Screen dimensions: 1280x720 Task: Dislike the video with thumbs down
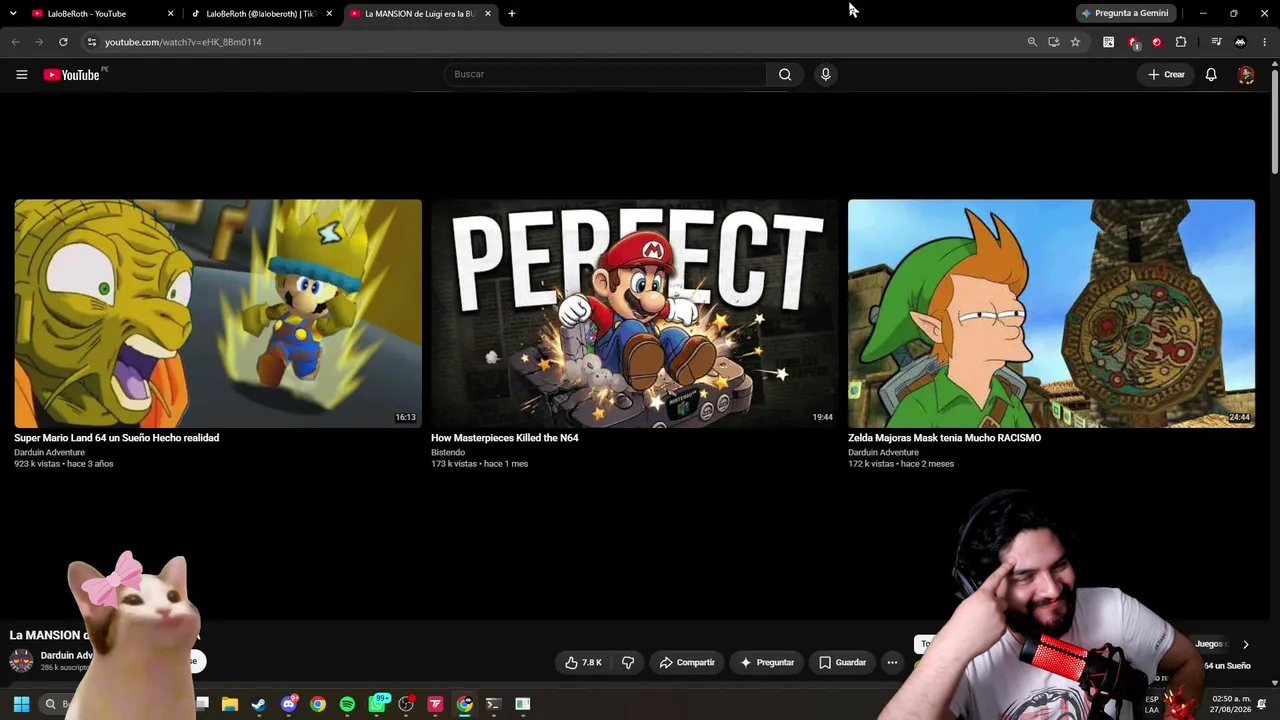coord(628,662)
